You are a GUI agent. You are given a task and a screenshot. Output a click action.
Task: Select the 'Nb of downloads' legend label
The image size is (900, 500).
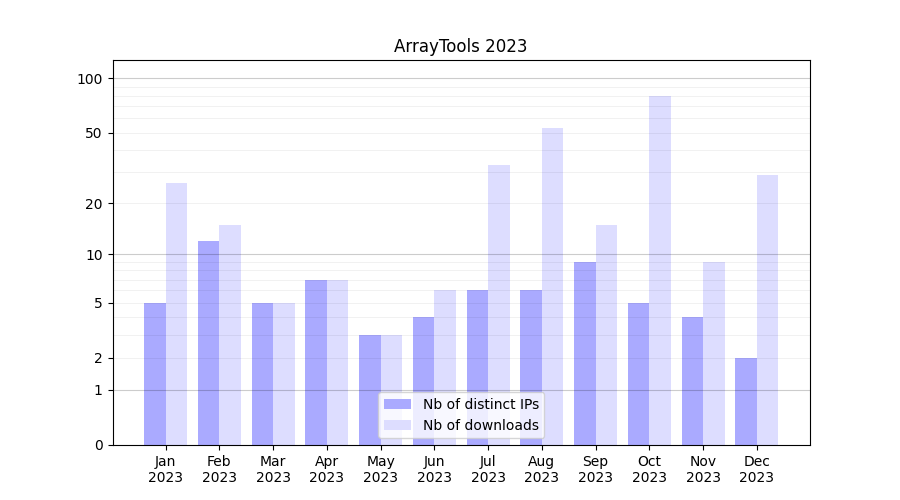pos(480,425)
